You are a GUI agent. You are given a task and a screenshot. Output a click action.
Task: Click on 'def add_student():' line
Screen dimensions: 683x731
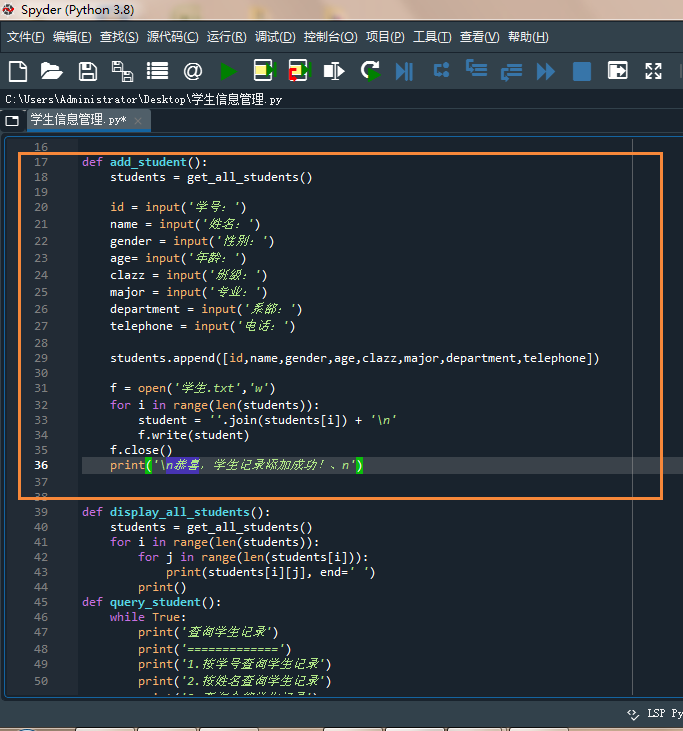[x=145, y=162]
